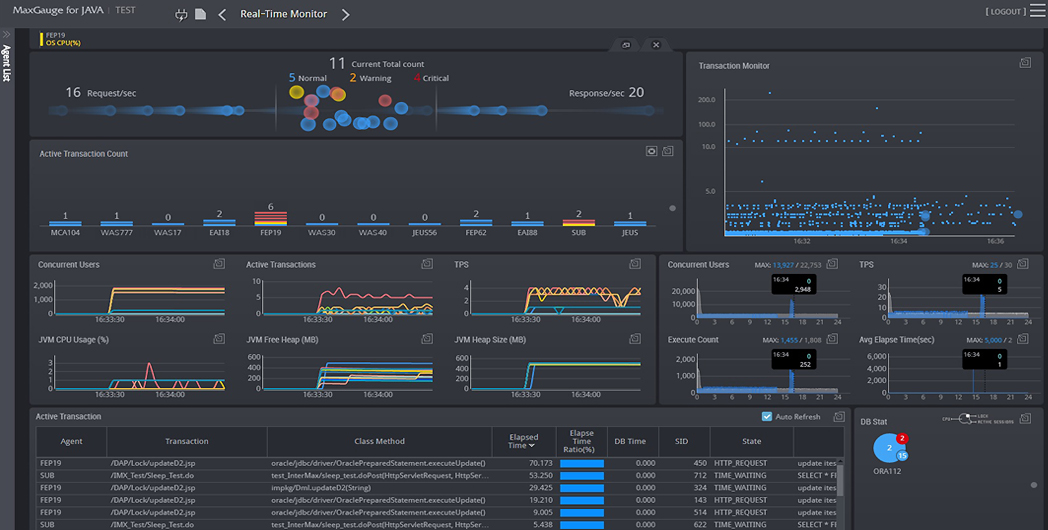Click 16:34 tooltip showing 2,948 users
This screenshot has height=530, width=1048.
792,284
